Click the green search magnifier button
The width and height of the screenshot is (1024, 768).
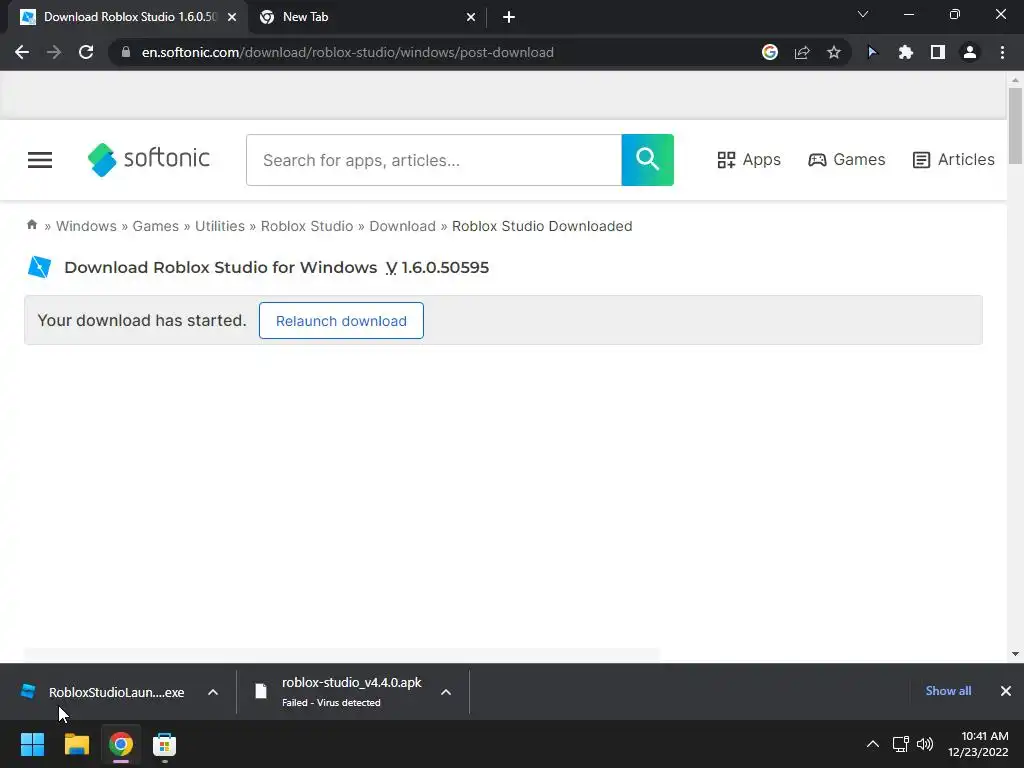pyautogui.click(x=647, y=160)
